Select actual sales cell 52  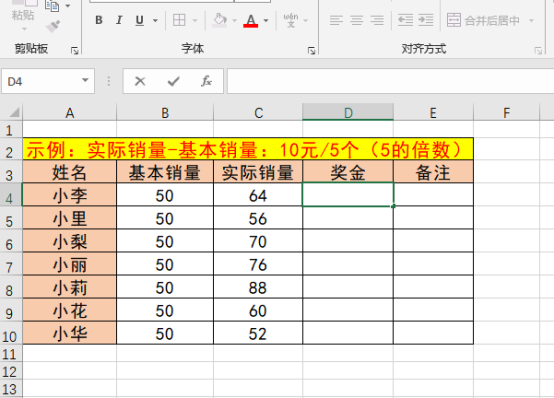click(258, 333)
